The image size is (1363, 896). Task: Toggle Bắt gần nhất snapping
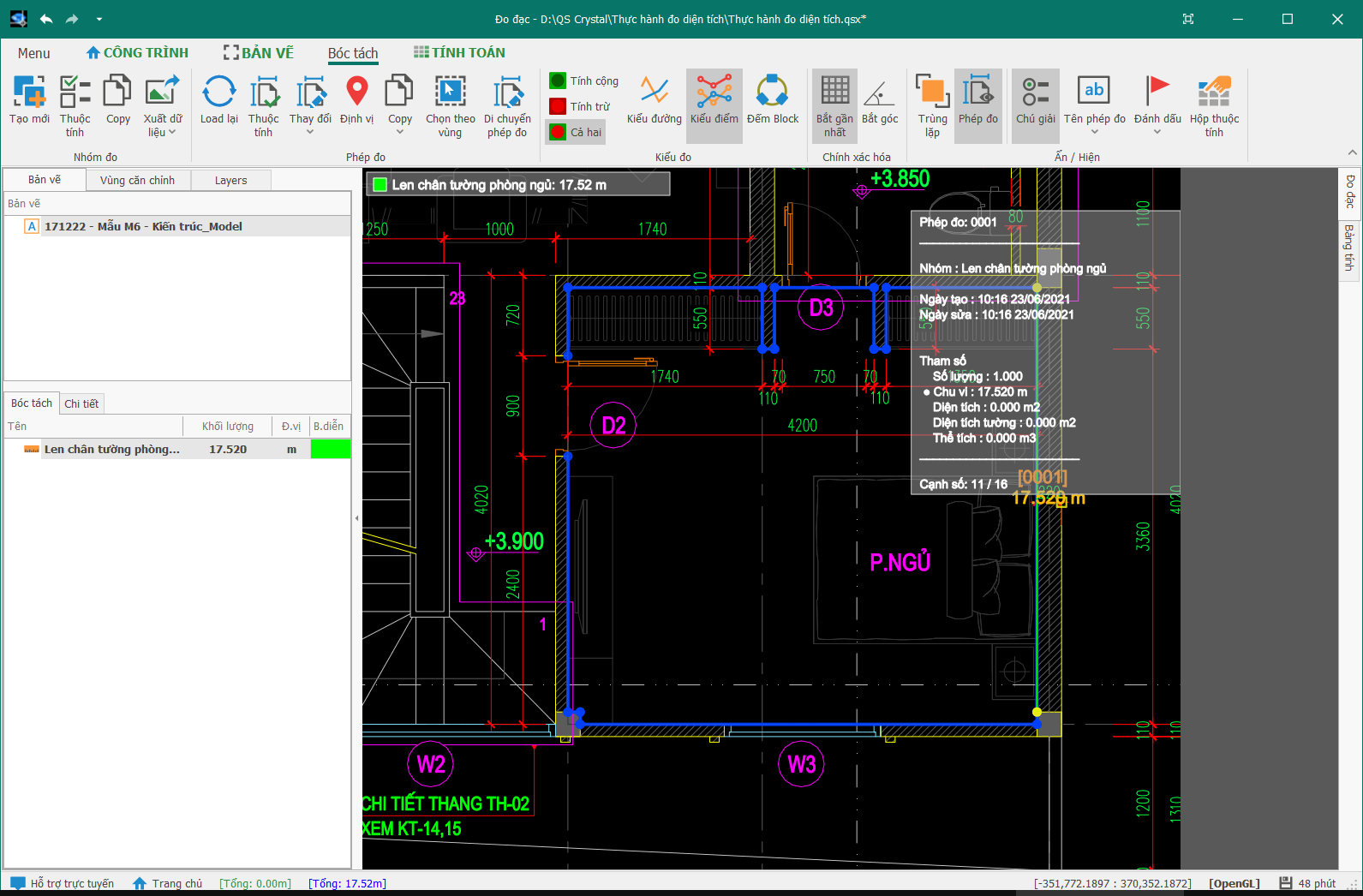[834, 105]
